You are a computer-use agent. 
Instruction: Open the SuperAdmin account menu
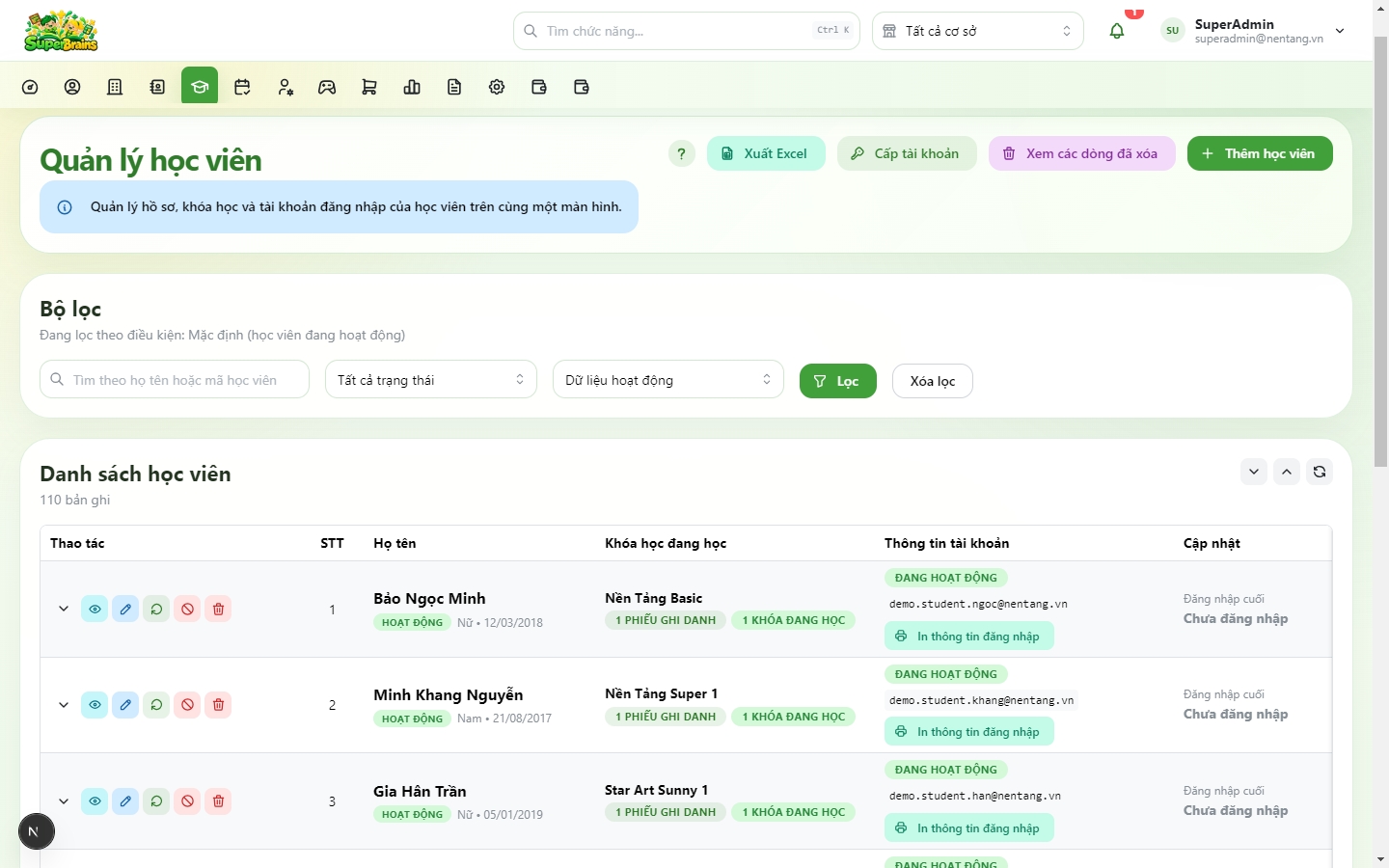tap(1254, 31)
